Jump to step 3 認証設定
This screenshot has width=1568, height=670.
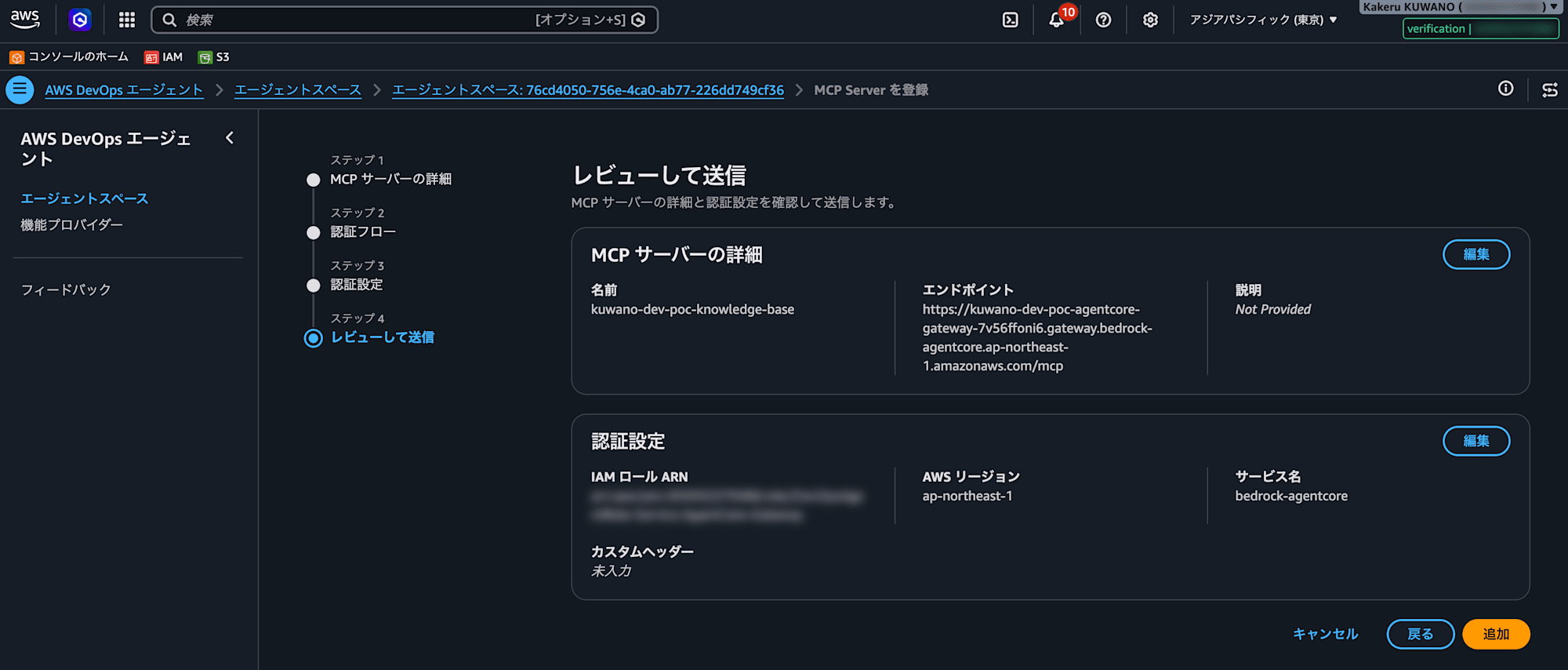pyautogui.click(x=357, y=284)
